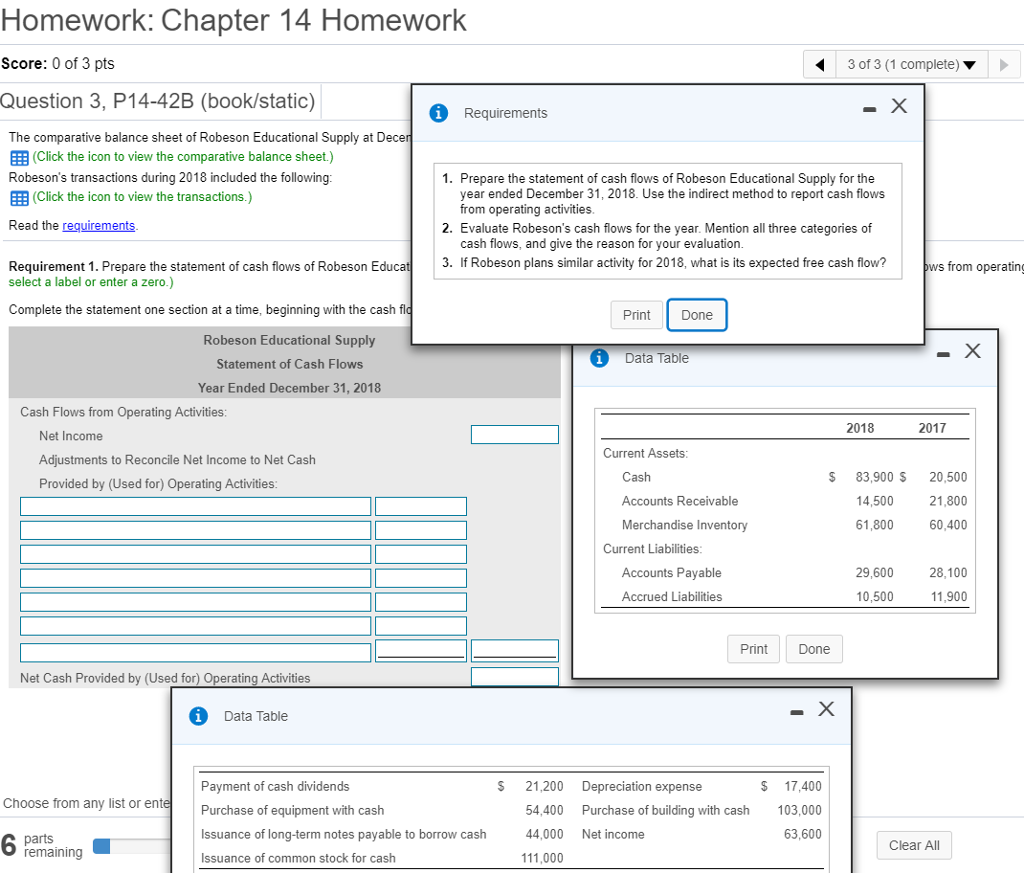
Task: Click third adjustment amount field
Action: (x=421, y=554)
